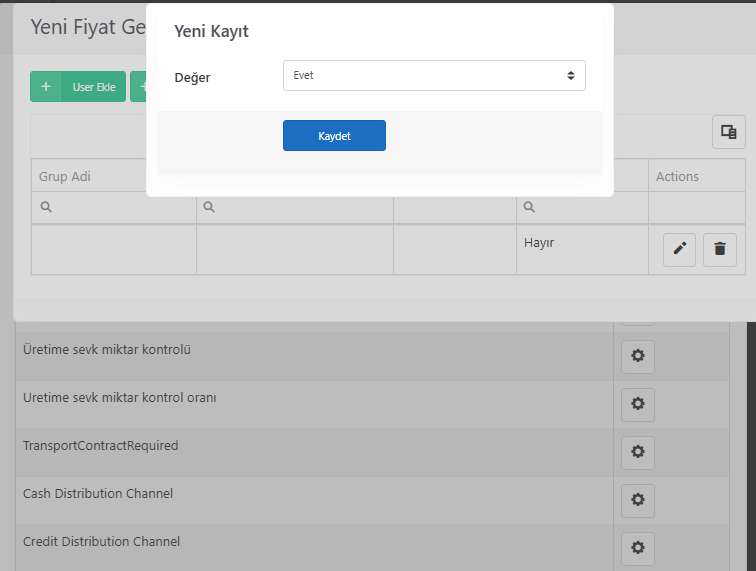Open settings gear for TransportContractRequired
The width and height of the screenshot is (756, 571).
point(638,452)
